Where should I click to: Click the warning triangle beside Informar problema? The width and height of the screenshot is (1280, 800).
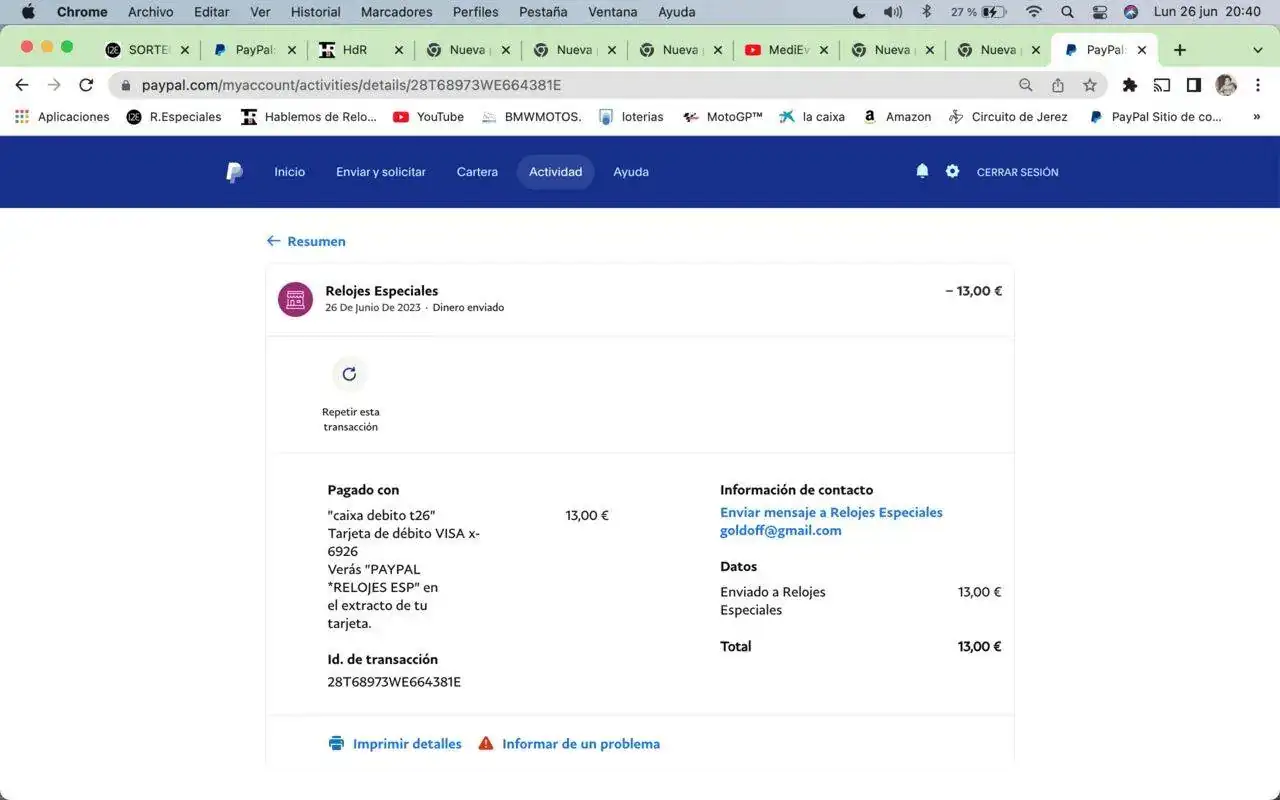pyautogui.click(x=486, y=743)
